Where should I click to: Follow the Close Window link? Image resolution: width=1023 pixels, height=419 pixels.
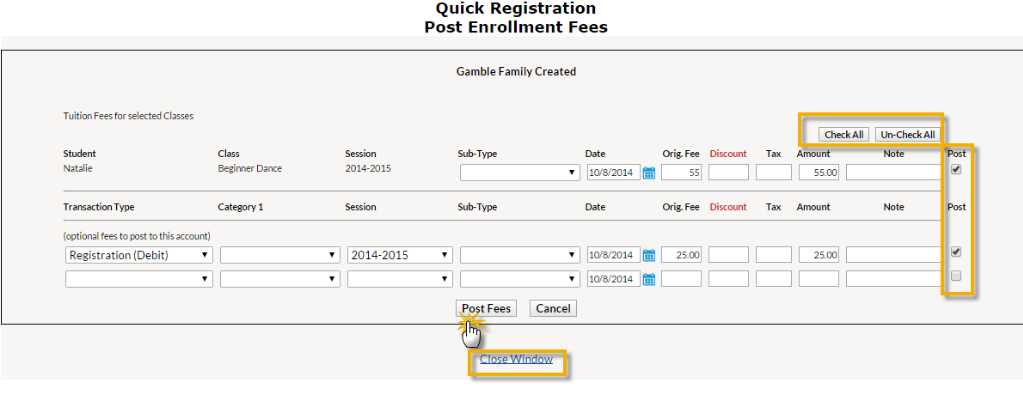(x=516, y=359)
